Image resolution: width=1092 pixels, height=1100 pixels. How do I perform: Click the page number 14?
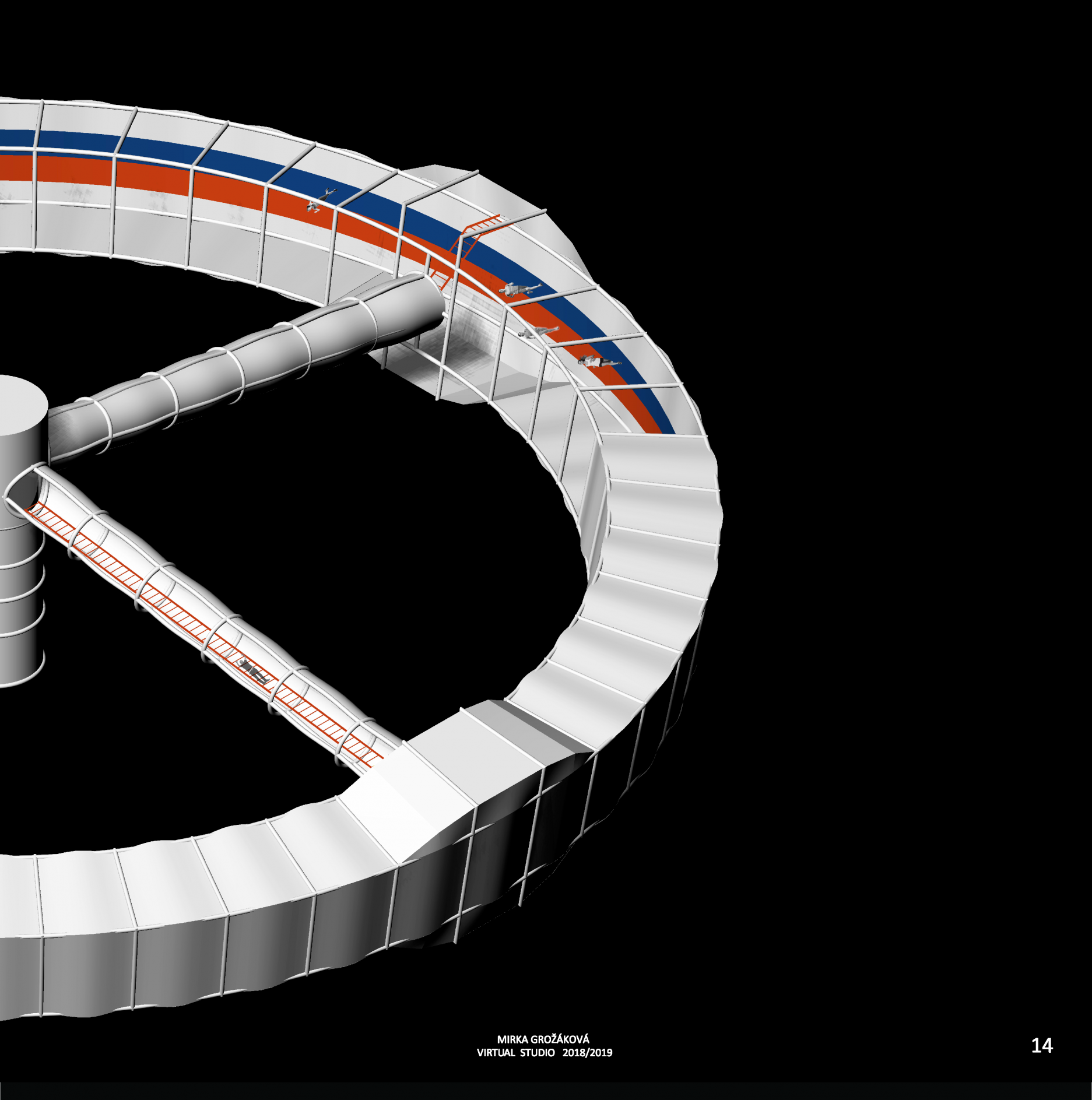(1041, 1045)
